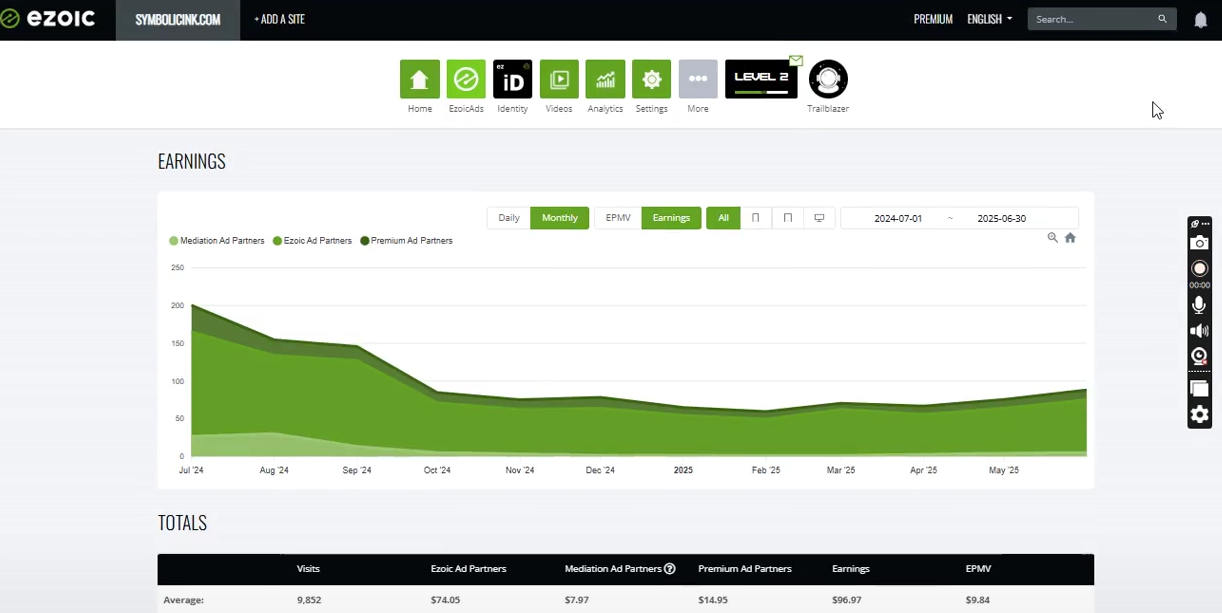Click + Add a Site
Viewport: 1222px width, 613px height.
tap(280, 19)
